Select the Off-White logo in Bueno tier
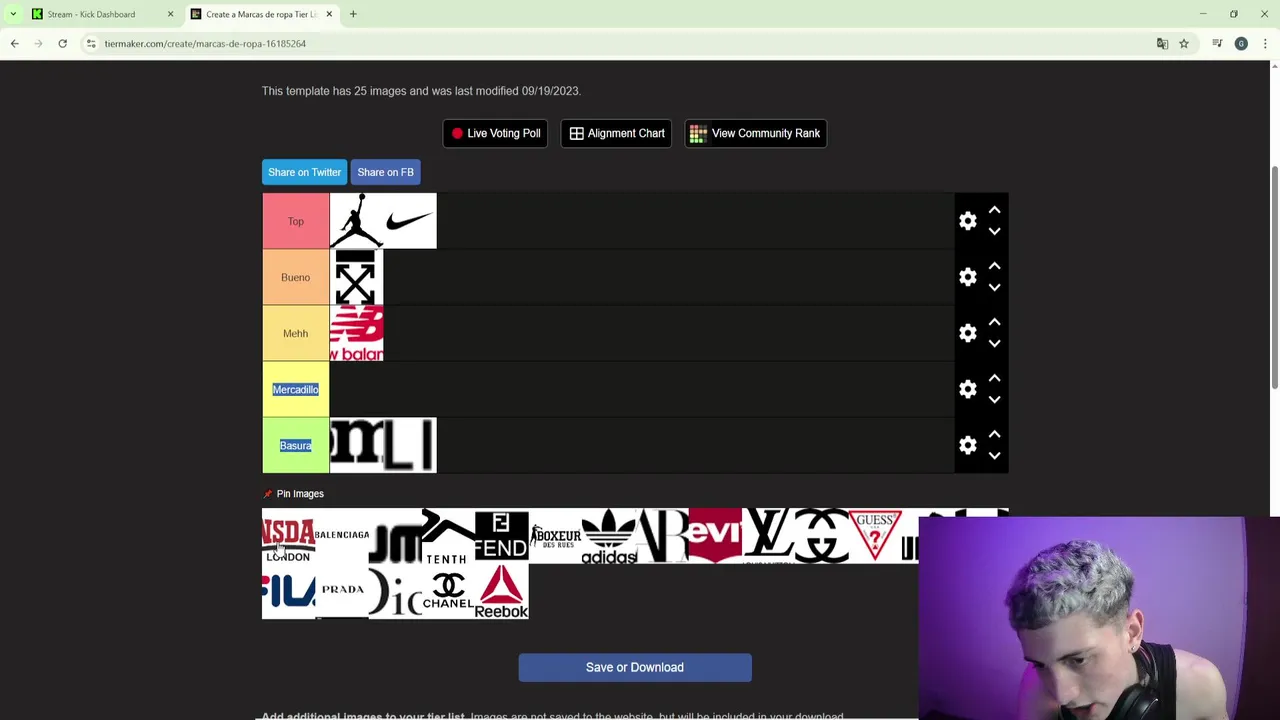 click(356, 277)
